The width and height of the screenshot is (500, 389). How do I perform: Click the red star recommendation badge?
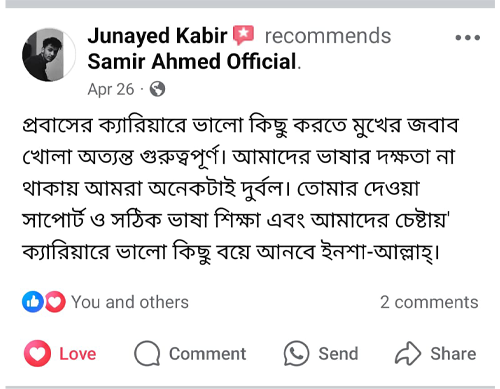(x=243, y=35)
